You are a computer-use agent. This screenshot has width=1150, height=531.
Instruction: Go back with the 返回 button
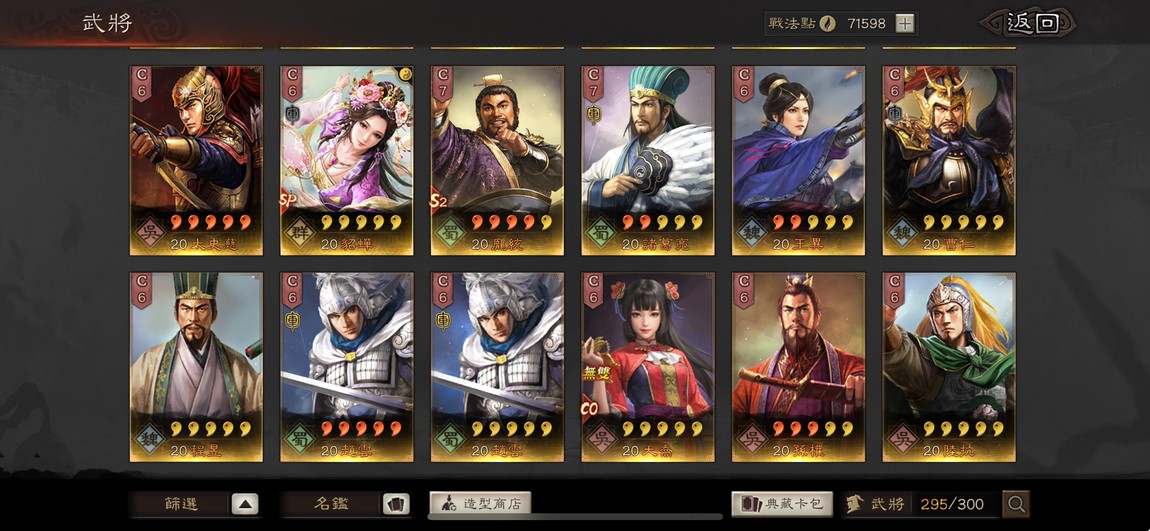click(1032, 23)
